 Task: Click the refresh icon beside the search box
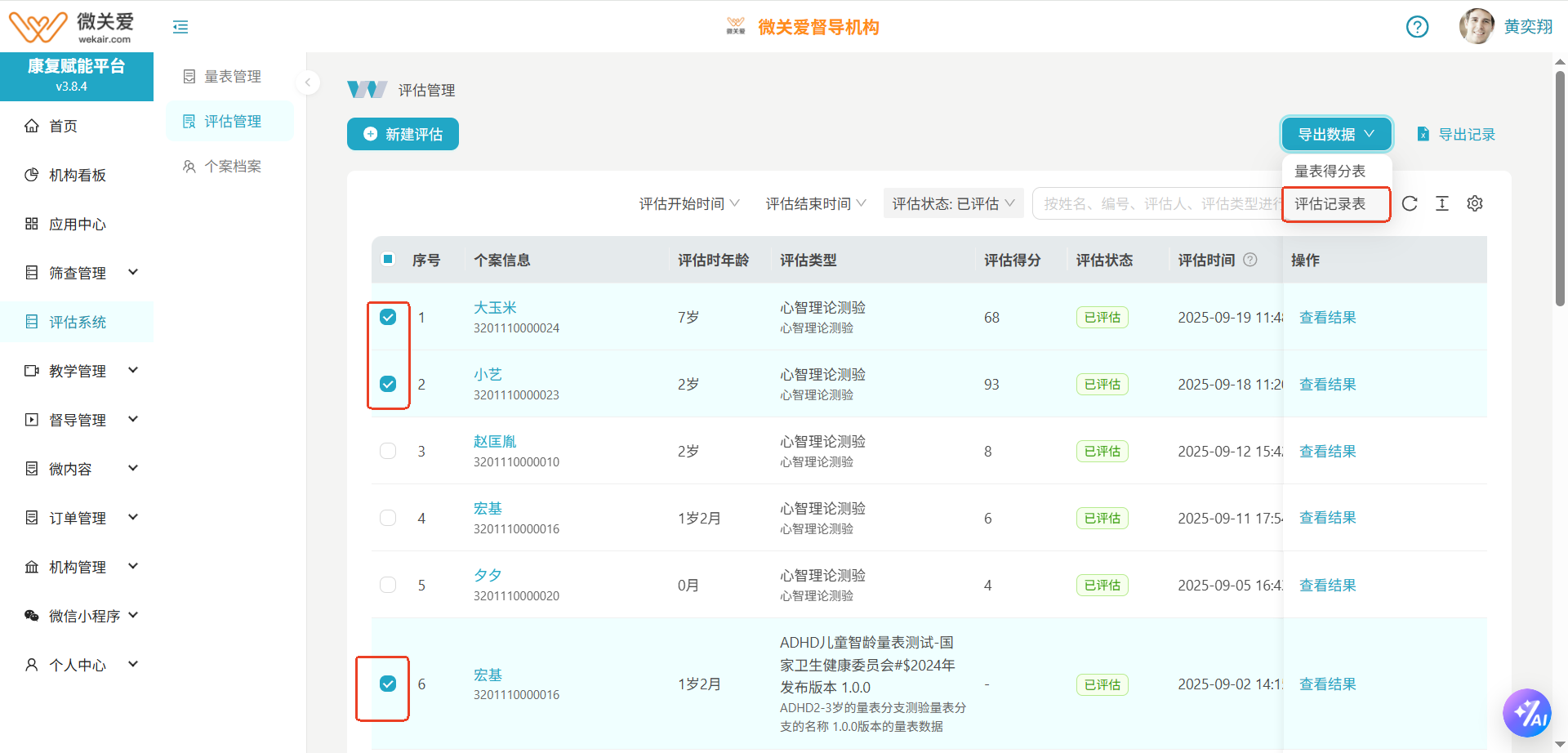[1410, 203]
